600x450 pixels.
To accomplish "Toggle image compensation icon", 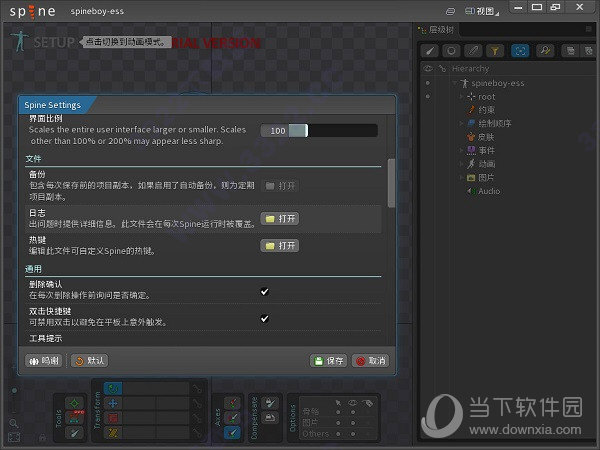I will (271, 417).
